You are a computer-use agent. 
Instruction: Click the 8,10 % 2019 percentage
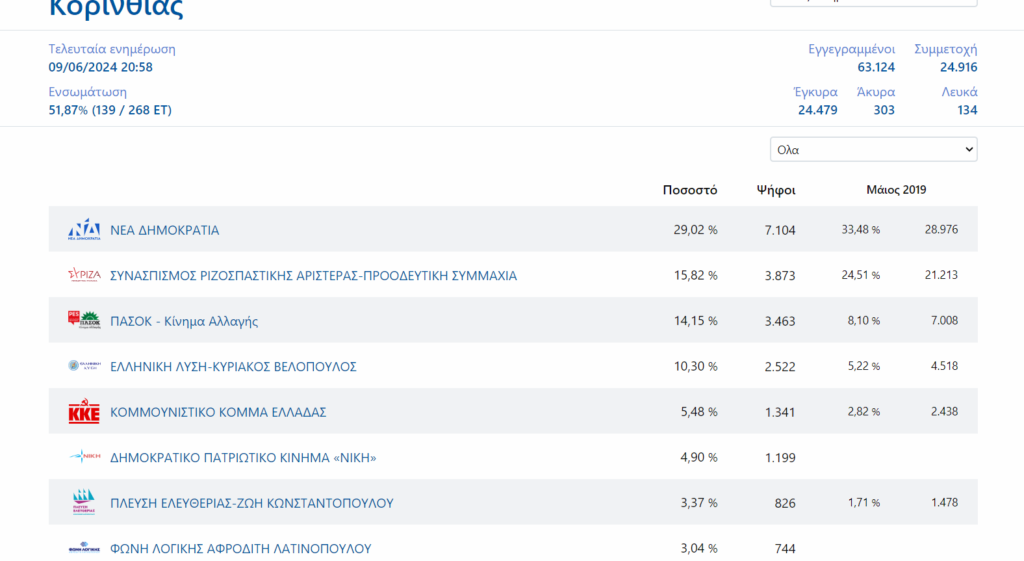coord(863,320)
